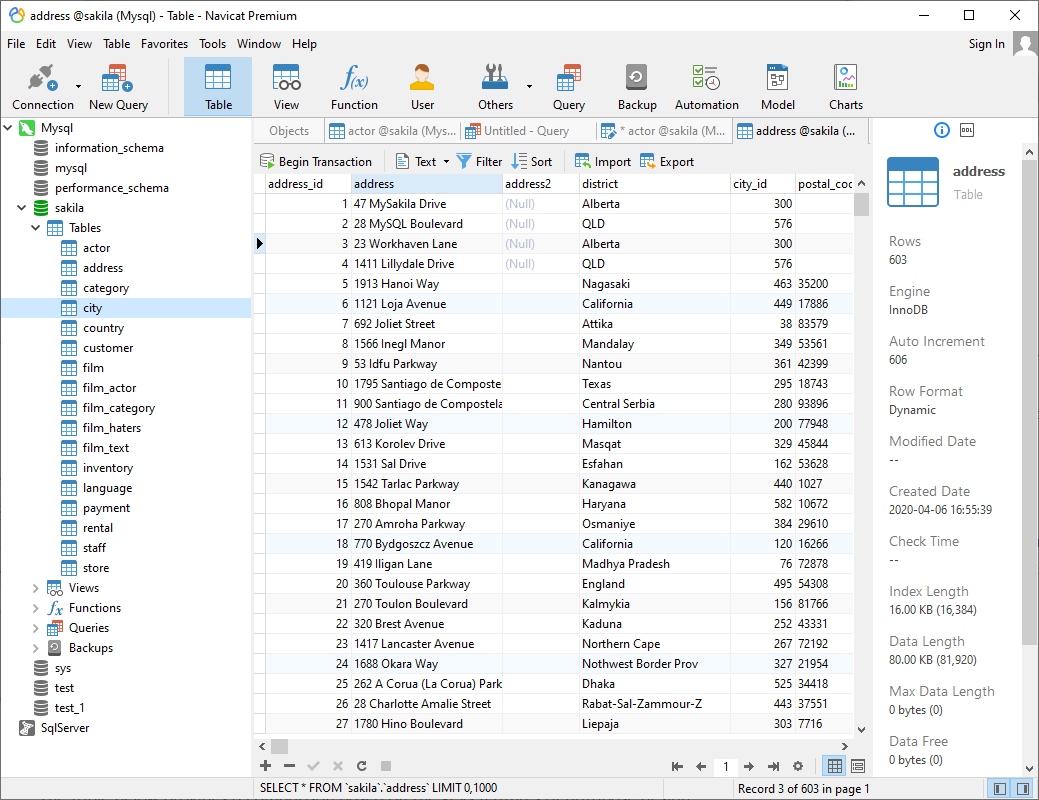The width and height of the screenshot is (1039, 800).
Task: Click the Filter button
Action: (480, 162)
